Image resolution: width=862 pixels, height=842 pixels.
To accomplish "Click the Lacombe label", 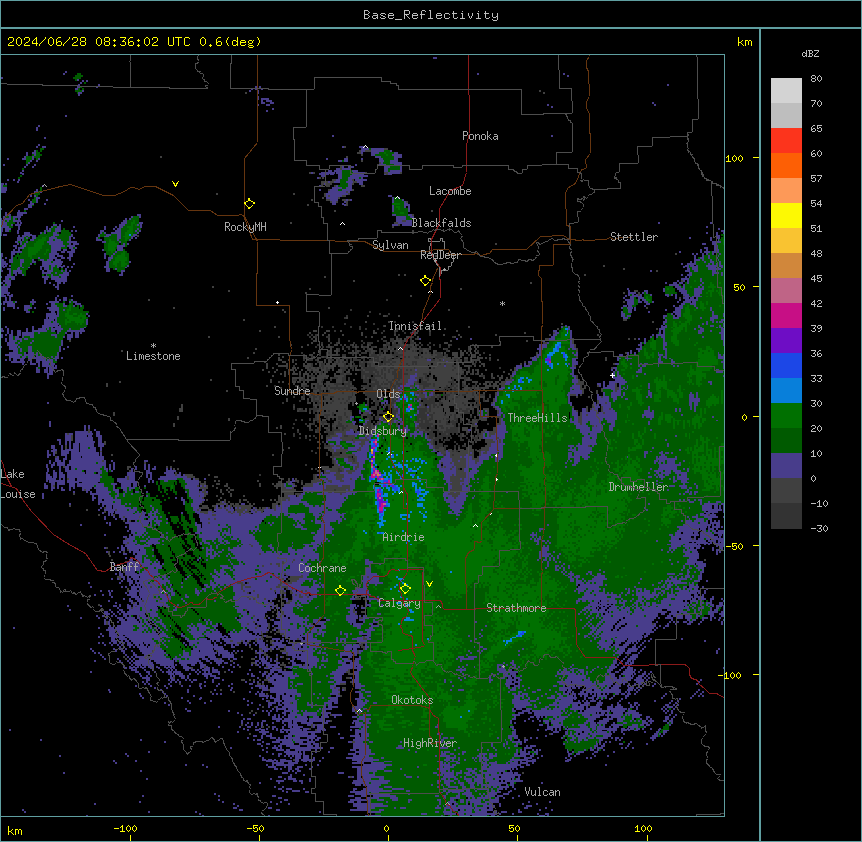I will [450, 191].
